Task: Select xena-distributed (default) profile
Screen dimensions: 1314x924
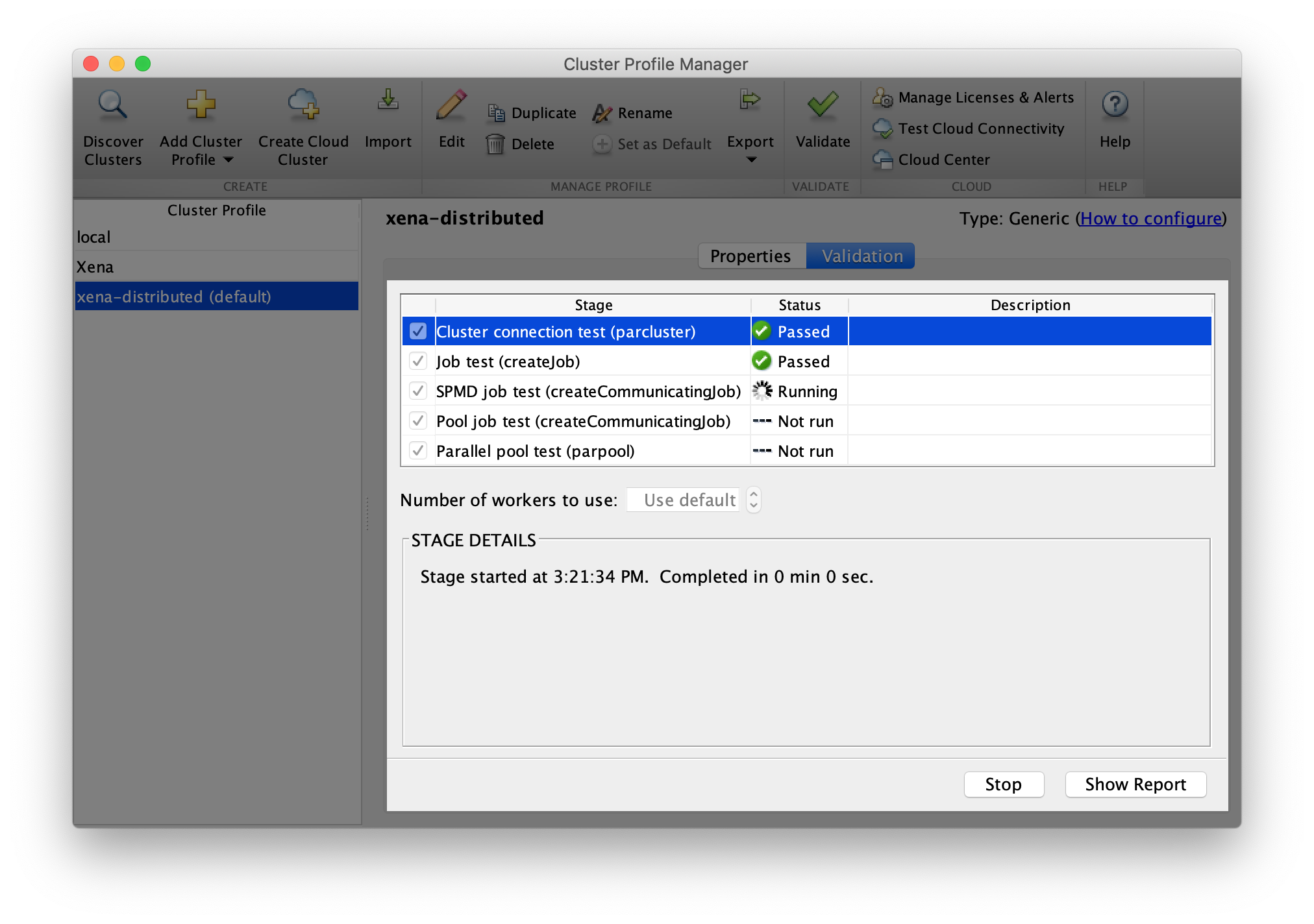Action: [x=216, y=297]
